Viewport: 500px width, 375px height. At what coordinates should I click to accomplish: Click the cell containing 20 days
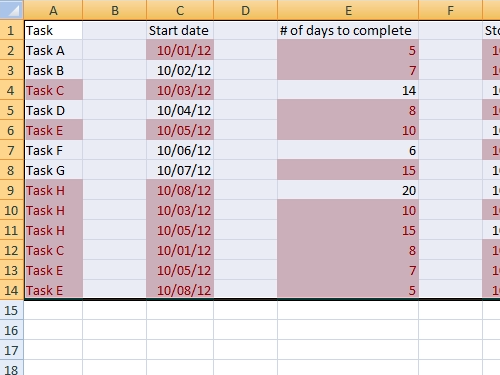tap(348, 190)
